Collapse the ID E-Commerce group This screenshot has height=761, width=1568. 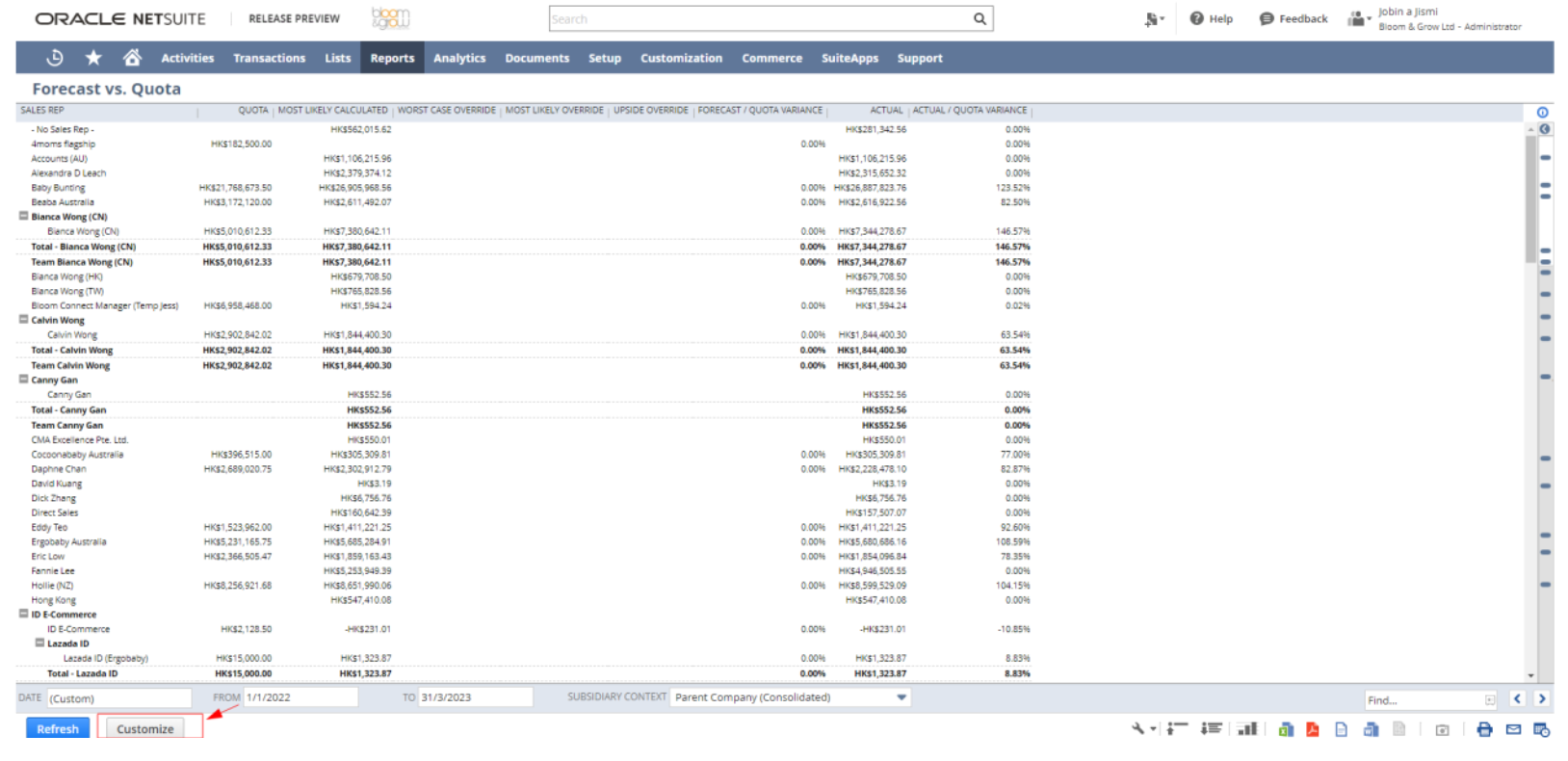[x=23, y=613]
